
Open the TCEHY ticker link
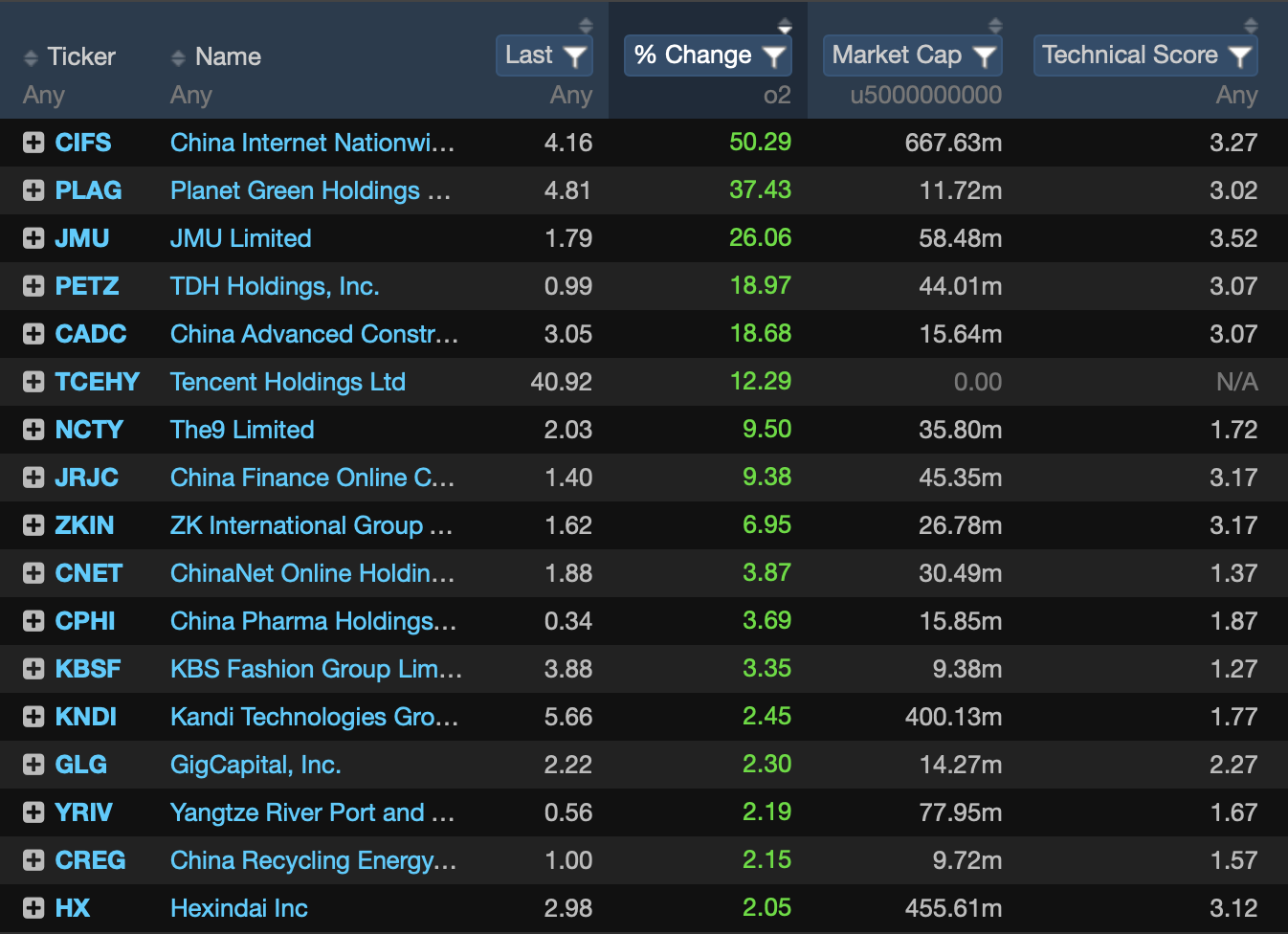(x=97, y=382)
